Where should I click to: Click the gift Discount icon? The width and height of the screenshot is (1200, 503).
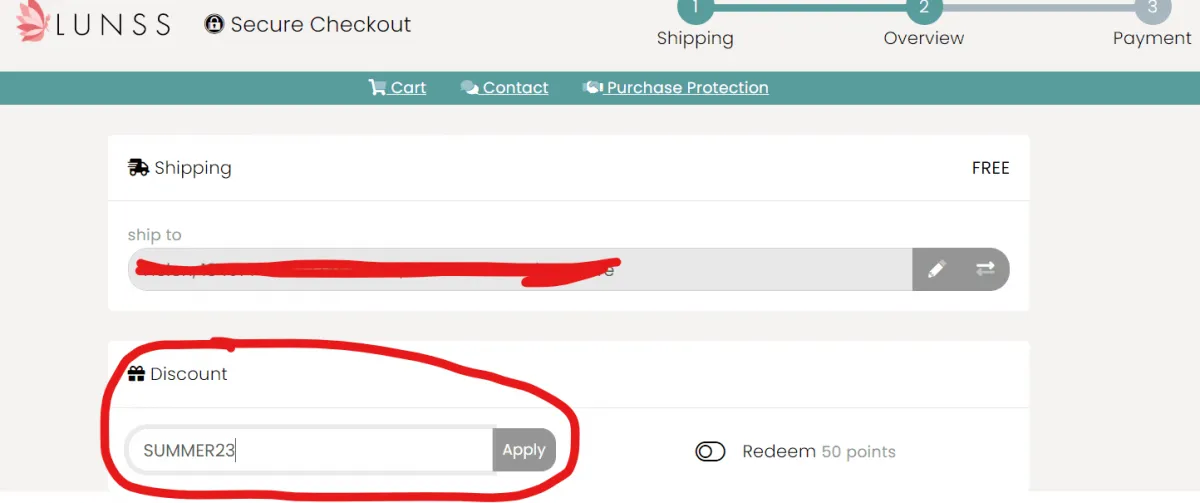[x=137, y=374]
